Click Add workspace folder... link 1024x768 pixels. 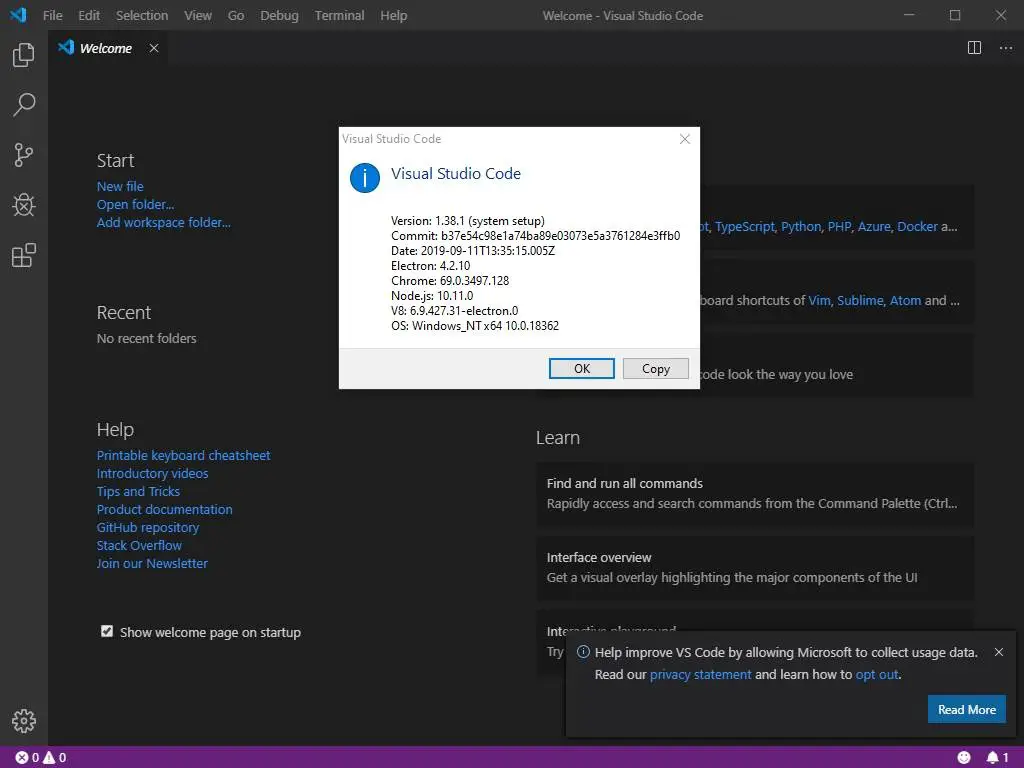(163, 222)
